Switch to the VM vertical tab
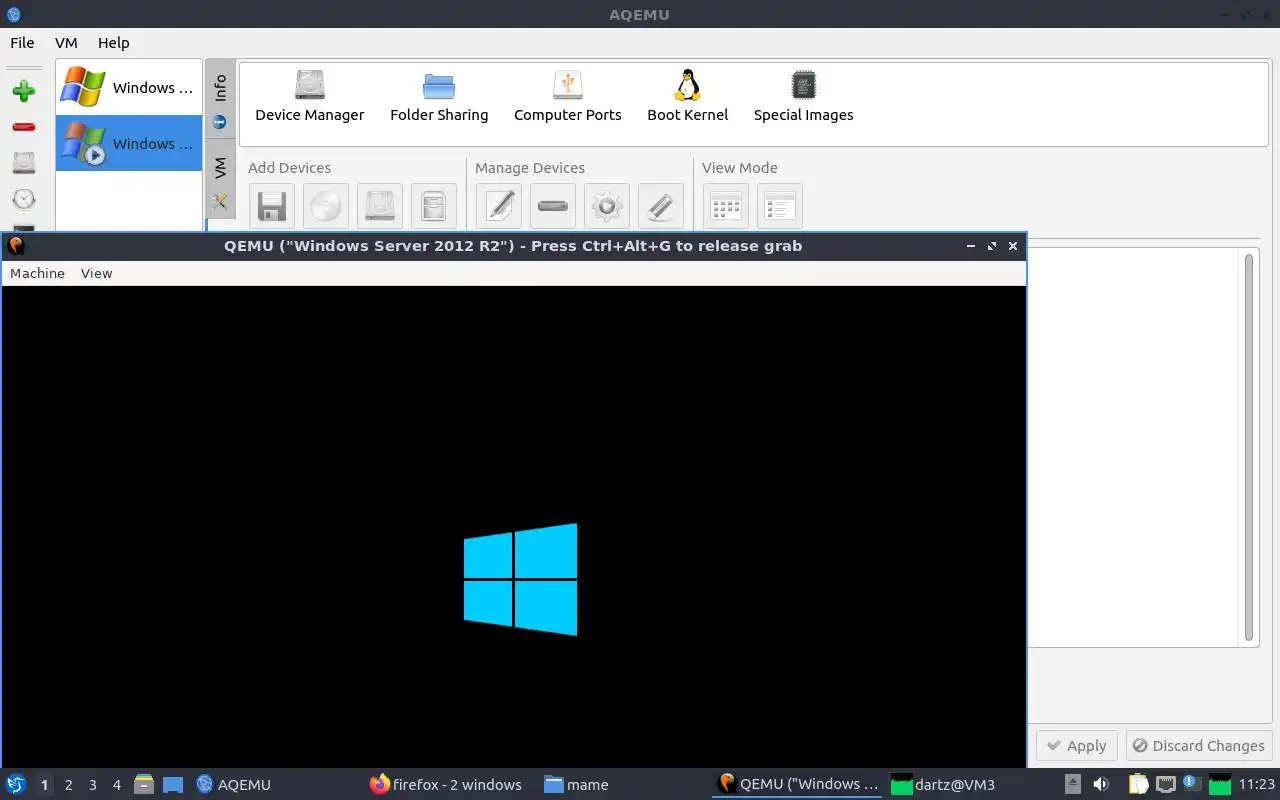 (x=220, y=181)
